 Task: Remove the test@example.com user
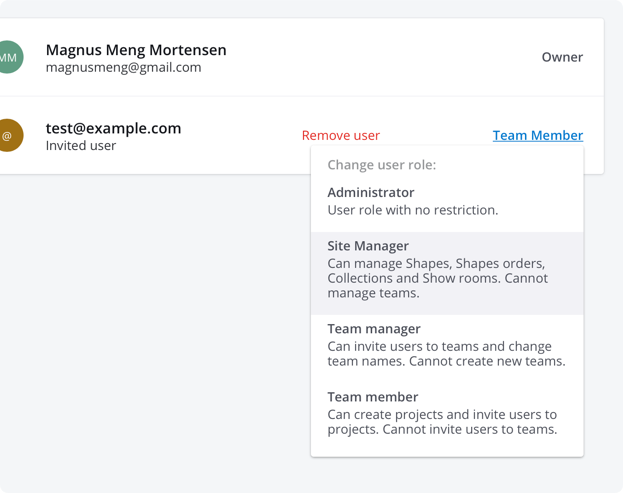click(x=340, y=136)
